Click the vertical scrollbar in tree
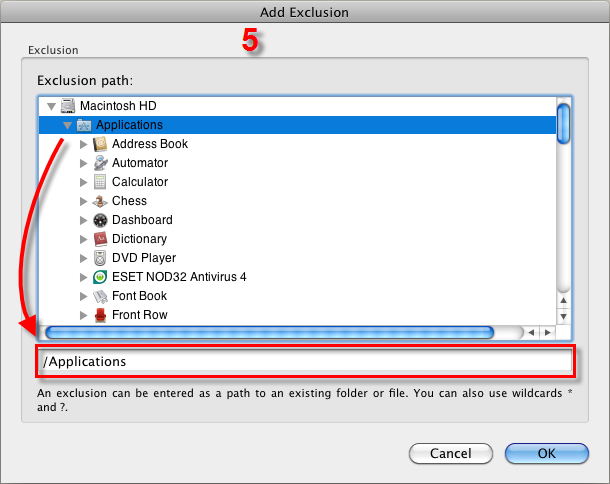Viewport: 610px width, 484px height. pyautogui.click(x=564, y=124)
